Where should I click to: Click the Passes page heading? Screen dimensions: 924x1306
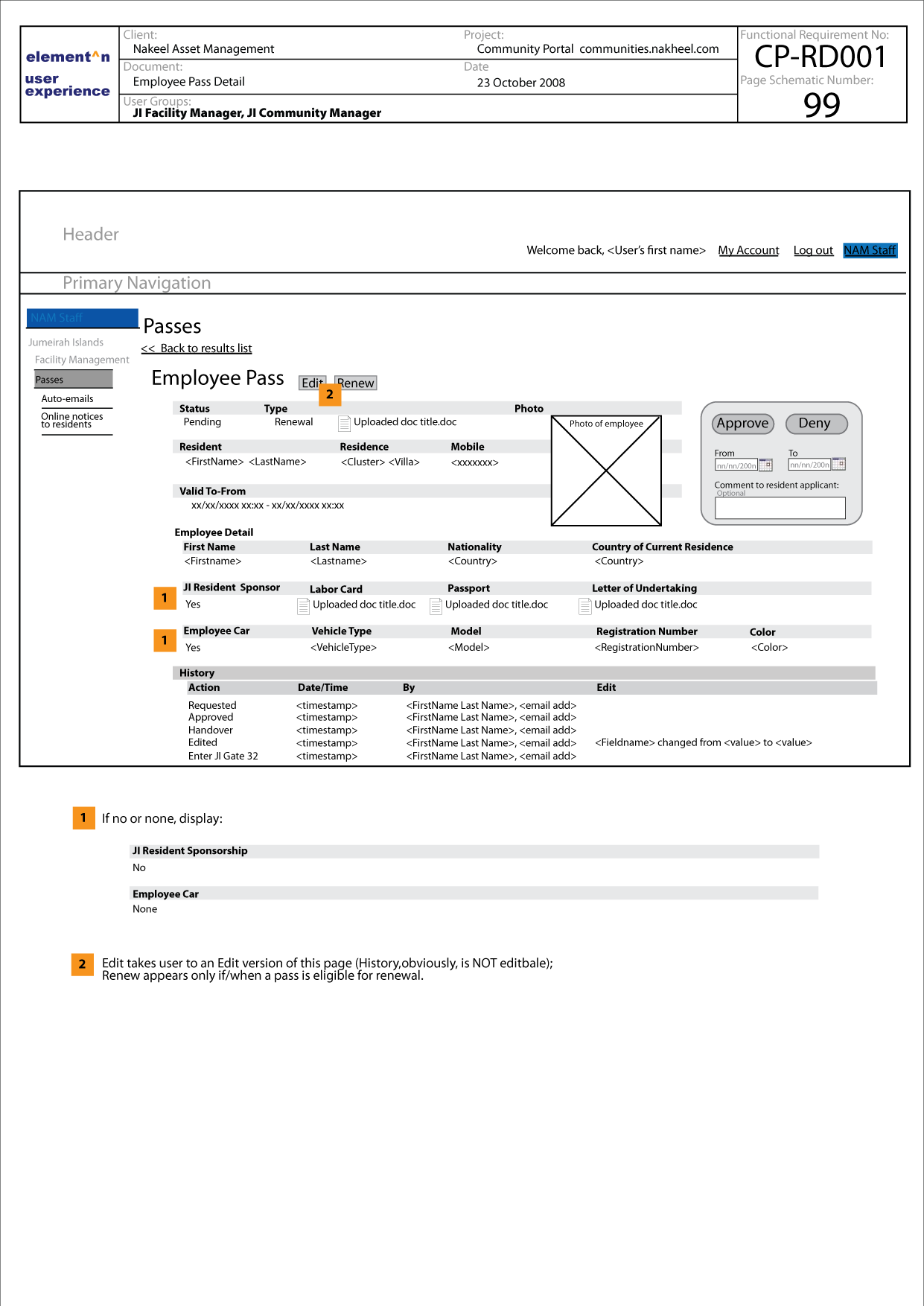point(172,326)
